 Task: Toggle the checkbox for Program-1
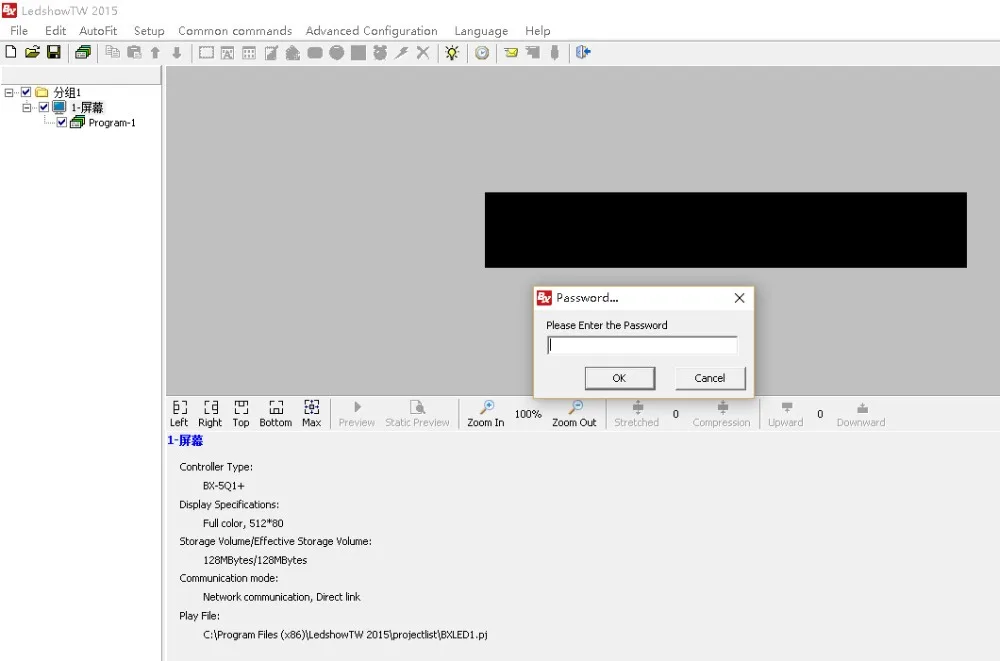tap(62, 123)
